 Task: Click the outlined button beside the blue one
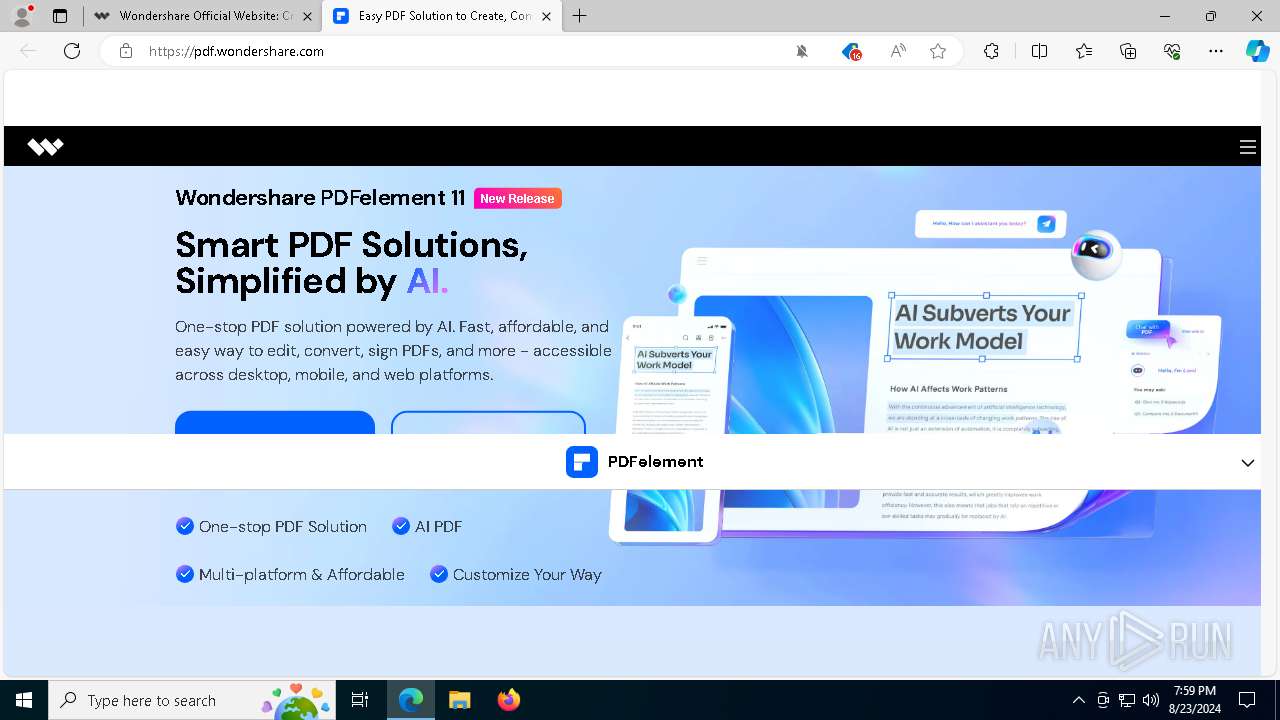tap(488, 422)
